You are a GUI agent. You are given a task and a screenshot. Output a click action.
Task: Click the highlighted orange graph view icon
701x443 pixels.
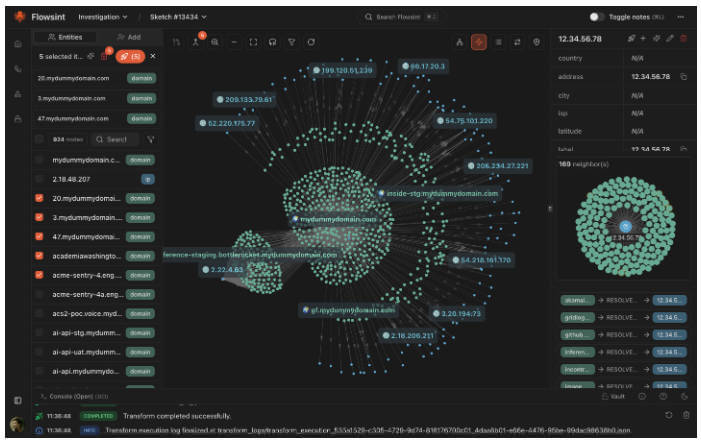tap(479, 42)
